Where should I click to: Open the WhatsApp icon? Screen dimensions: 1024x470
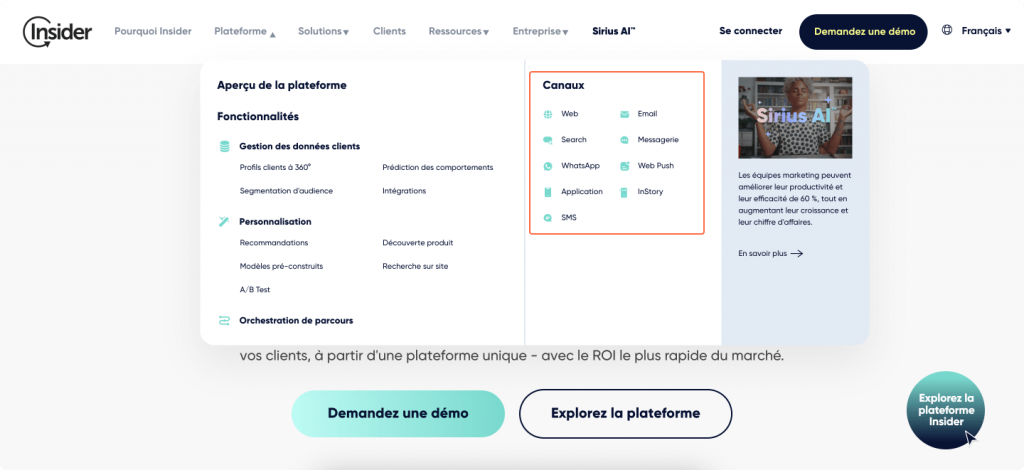click(548, 166)
